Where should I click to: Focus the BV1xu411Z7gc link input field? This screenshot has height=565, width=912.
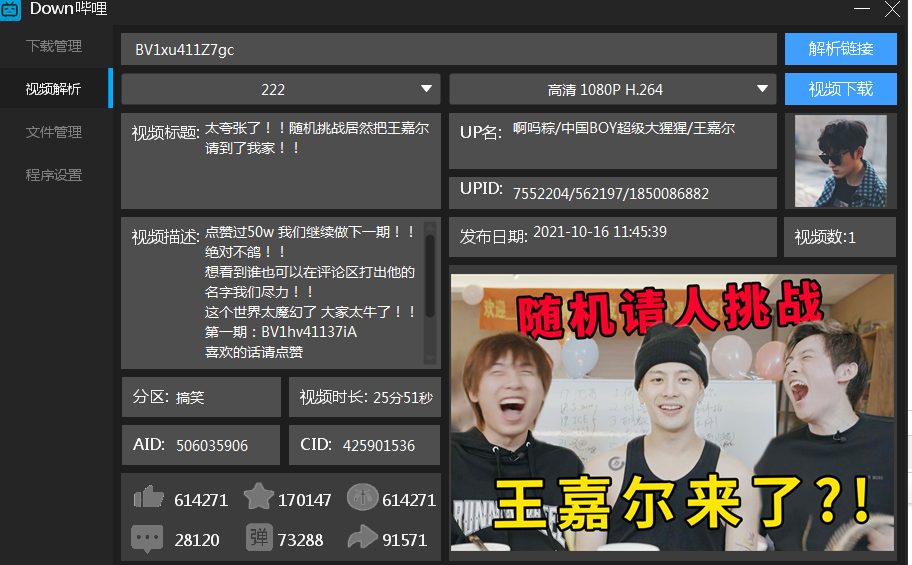(448, 49)
